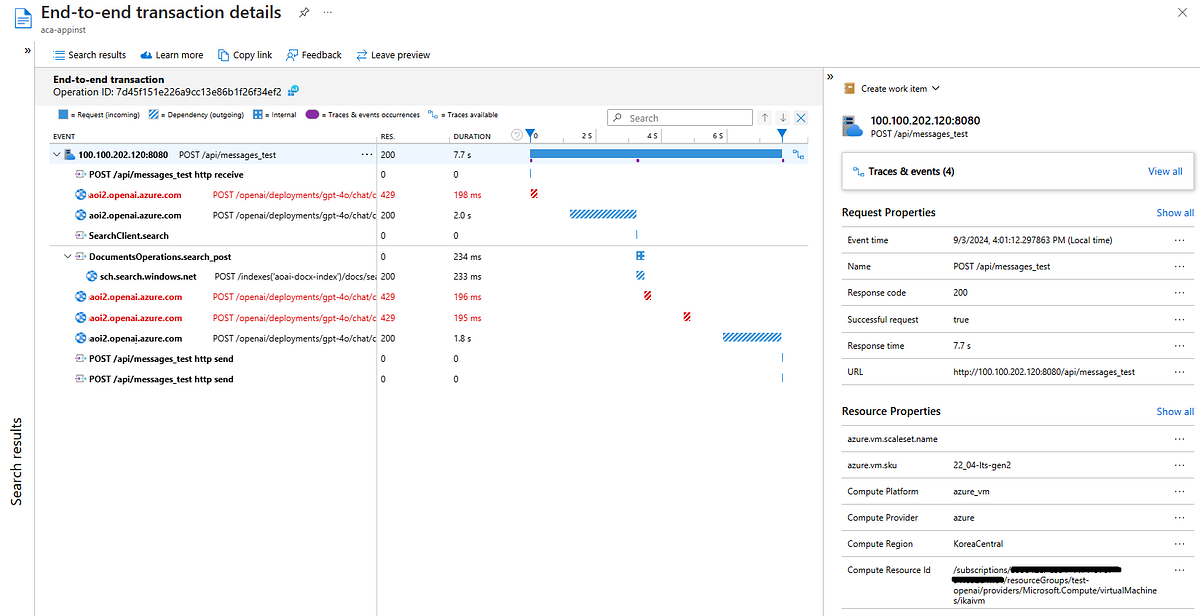Collapse the 100.100.202.120:8080 request tree node
1200x616 pixels.
[x=56, y=155]
